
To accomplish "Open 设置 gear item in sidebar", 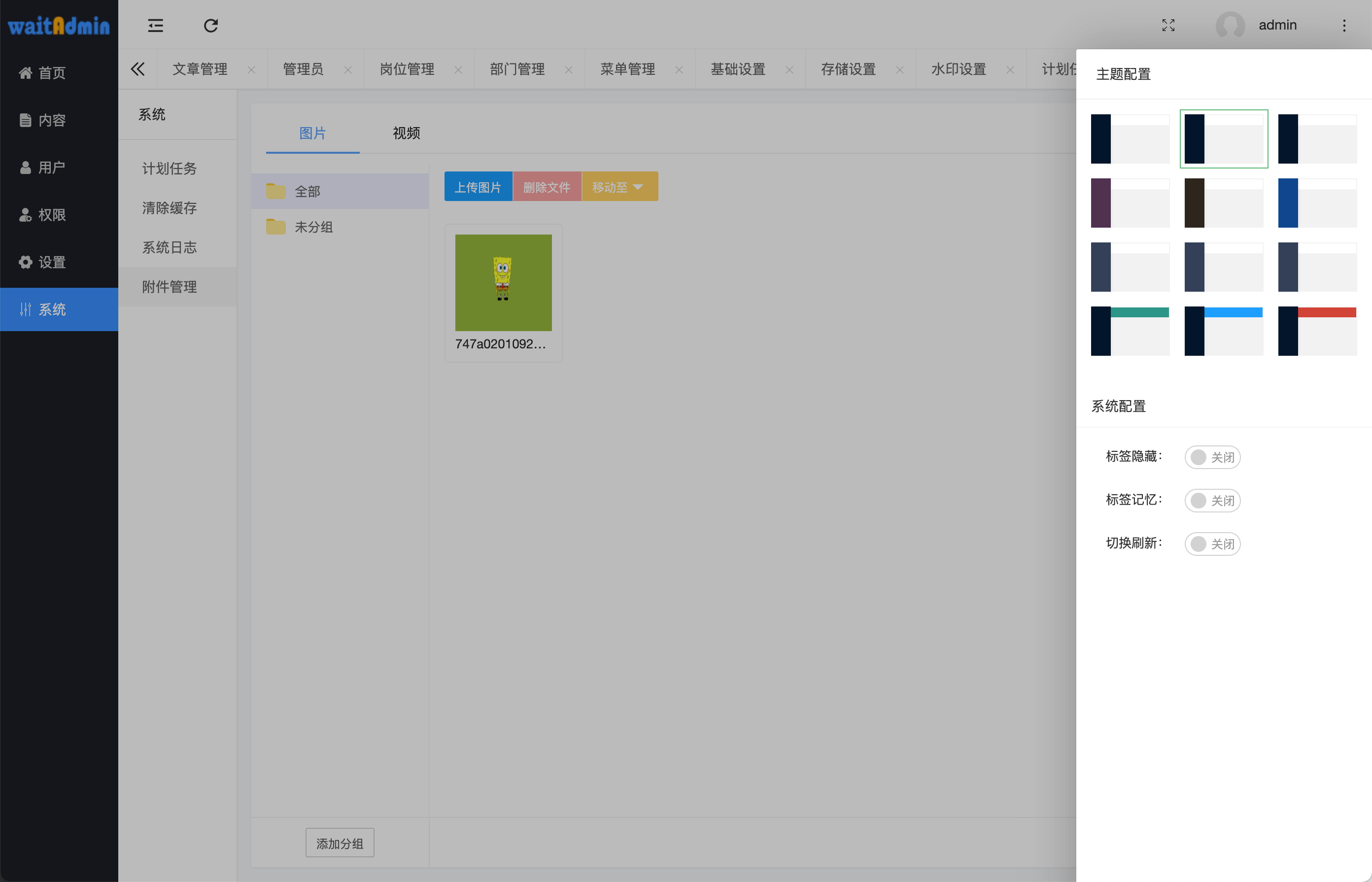I will point(52,262).
